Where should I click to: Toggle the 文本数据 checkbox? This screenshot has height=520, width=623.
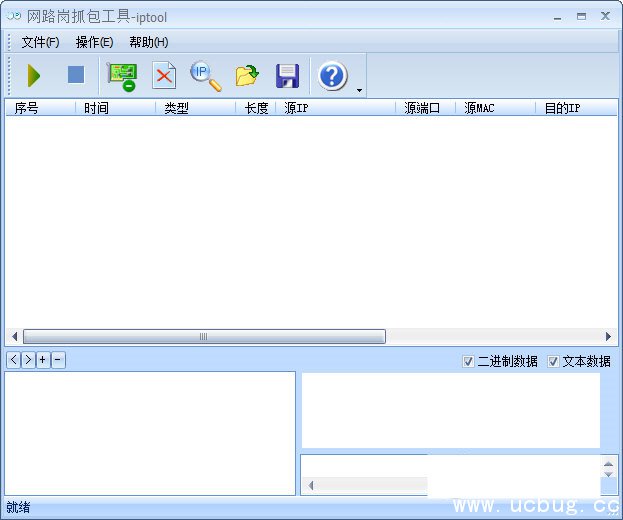pos(553,361)
